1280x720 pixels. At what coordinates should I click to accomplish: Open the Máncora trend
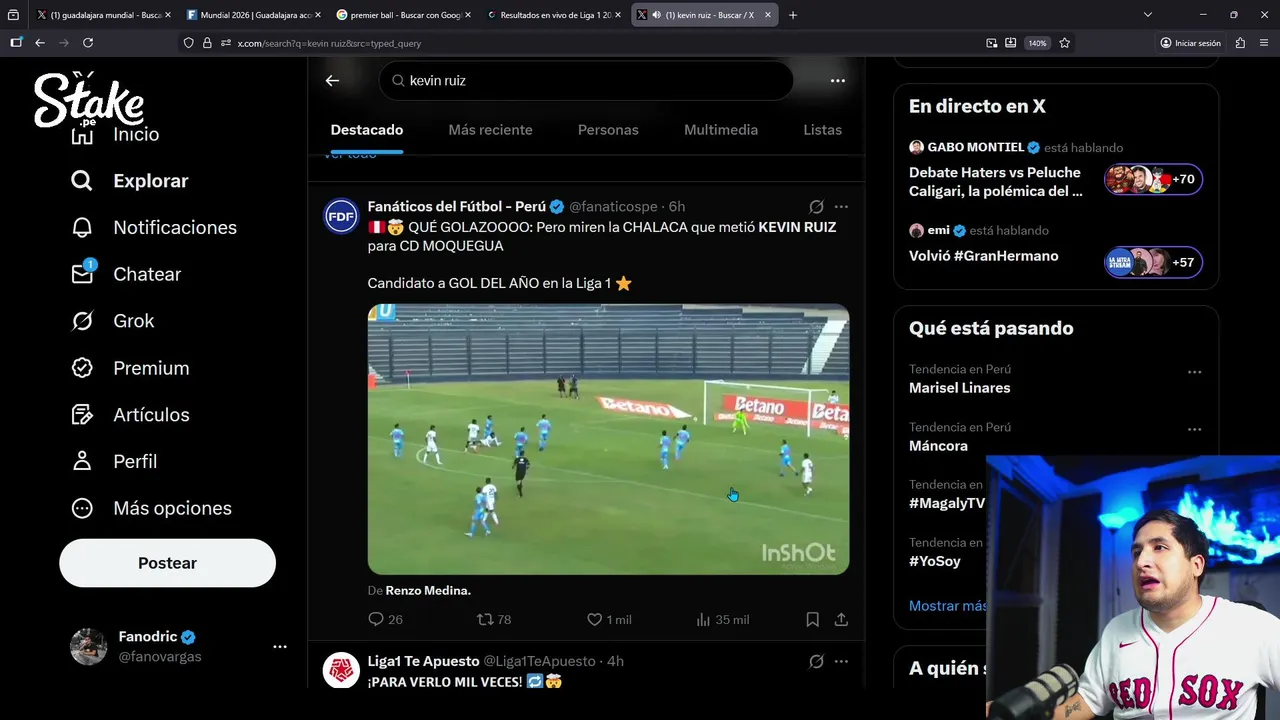click(x=938, y=446)
